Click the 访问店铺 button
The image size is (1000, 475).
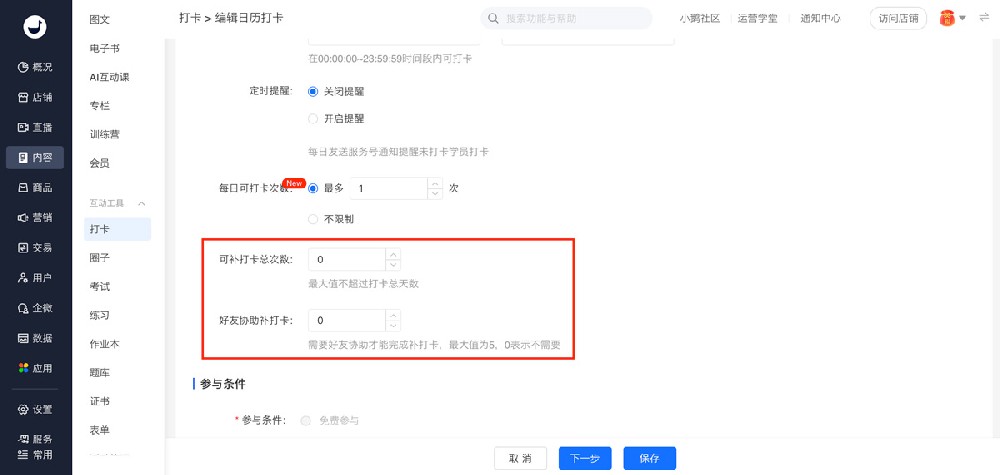[899, 18]
